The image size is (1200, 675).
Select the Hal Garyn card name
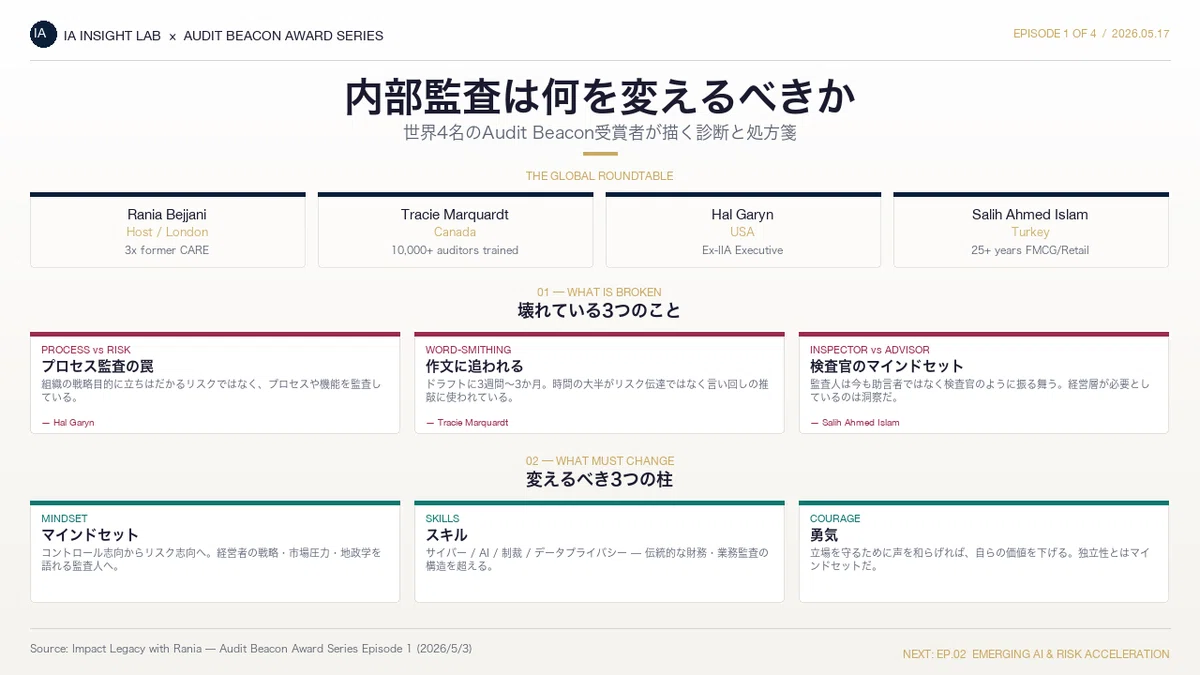[743, 214]
